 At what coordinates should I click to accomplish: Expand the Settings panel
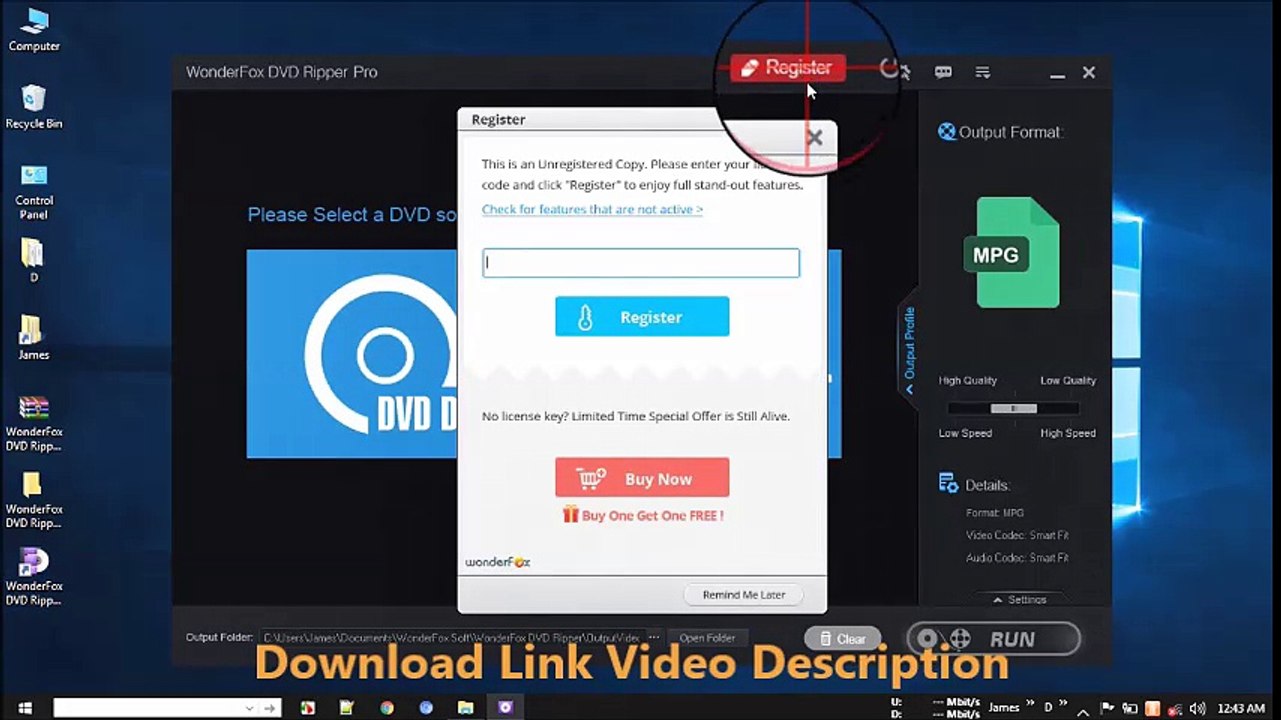tap(1020, 599)
